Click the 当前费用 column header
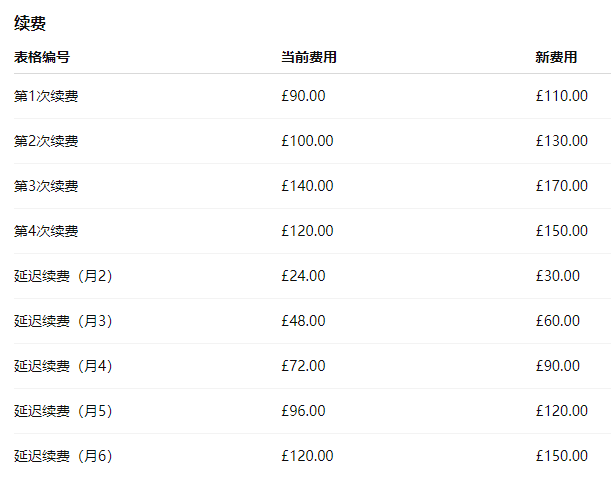Viewport: 611px width, 491px height. point(309,57)
